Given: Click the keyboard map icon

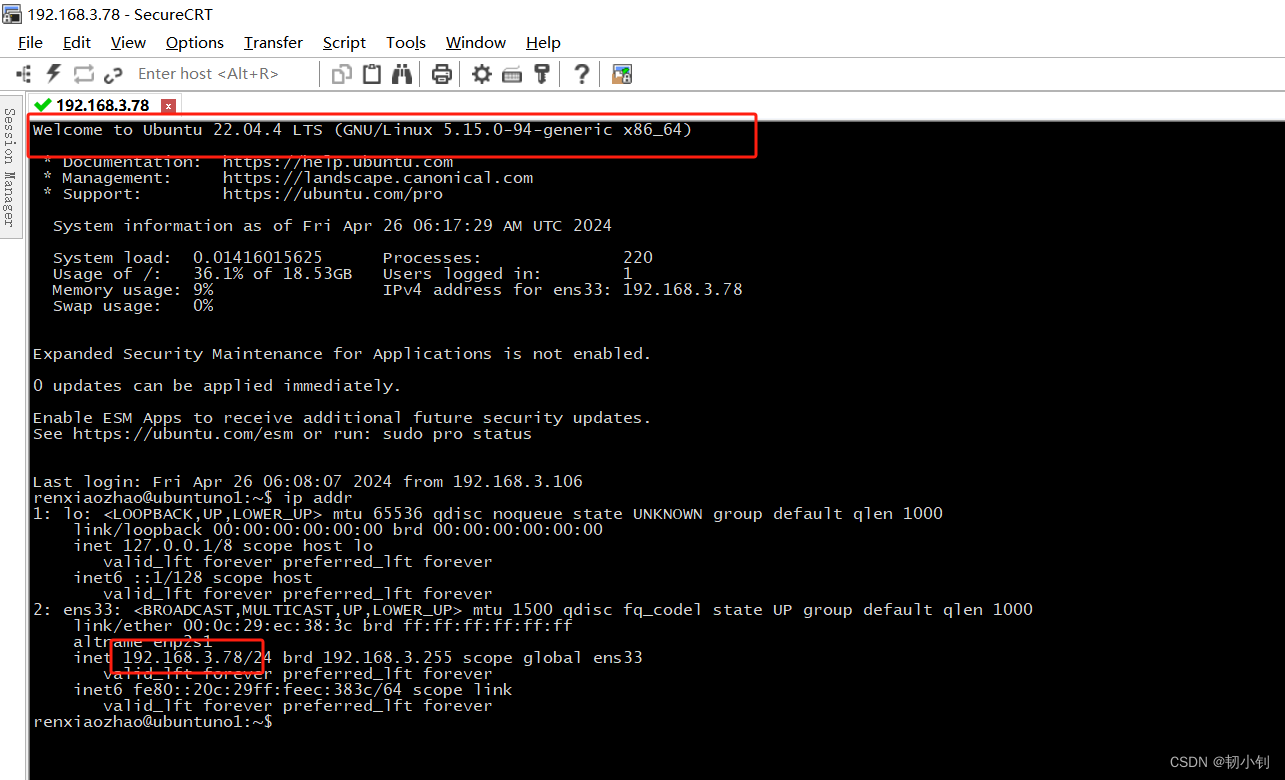Looking at the screenshot, I should point(512,73).
